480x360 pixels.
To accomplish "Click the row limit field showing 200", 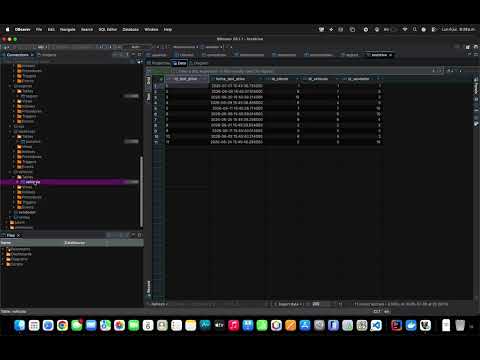I will click(x=320, y=304).
